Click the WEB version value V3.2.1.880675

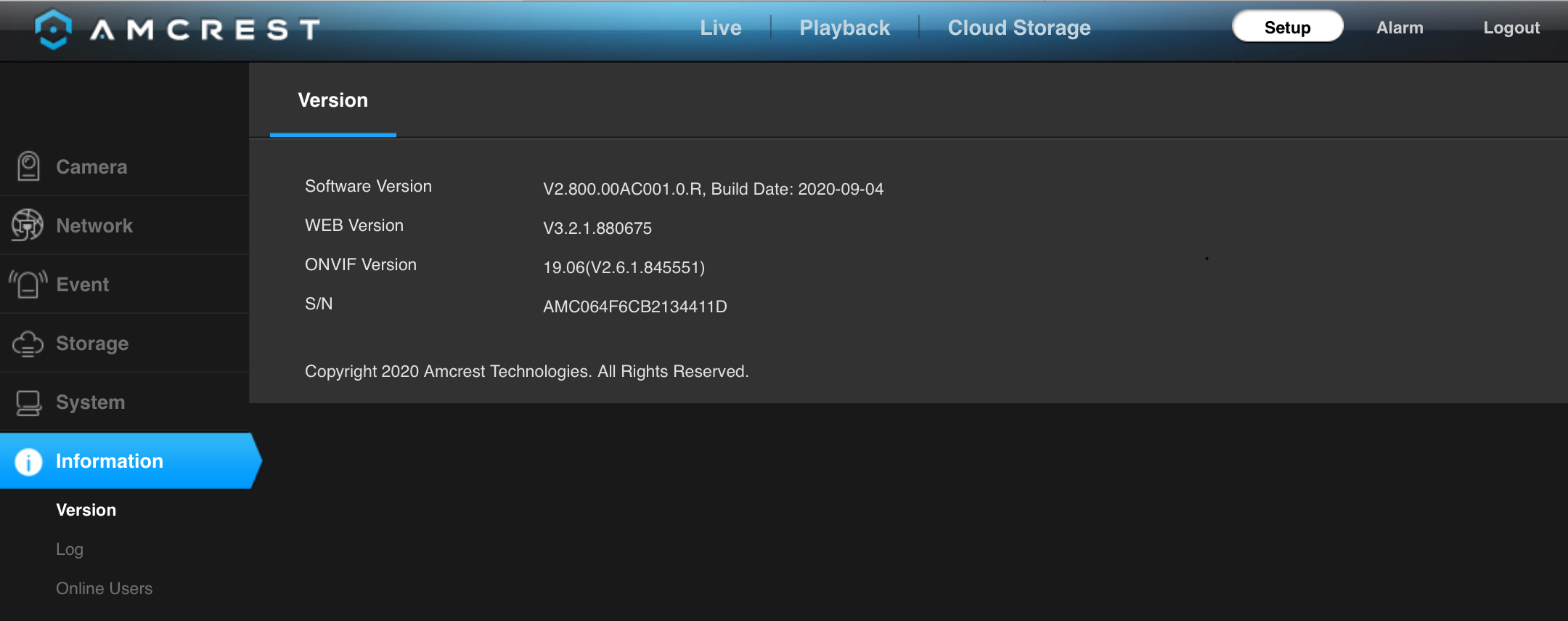point(597,228)
